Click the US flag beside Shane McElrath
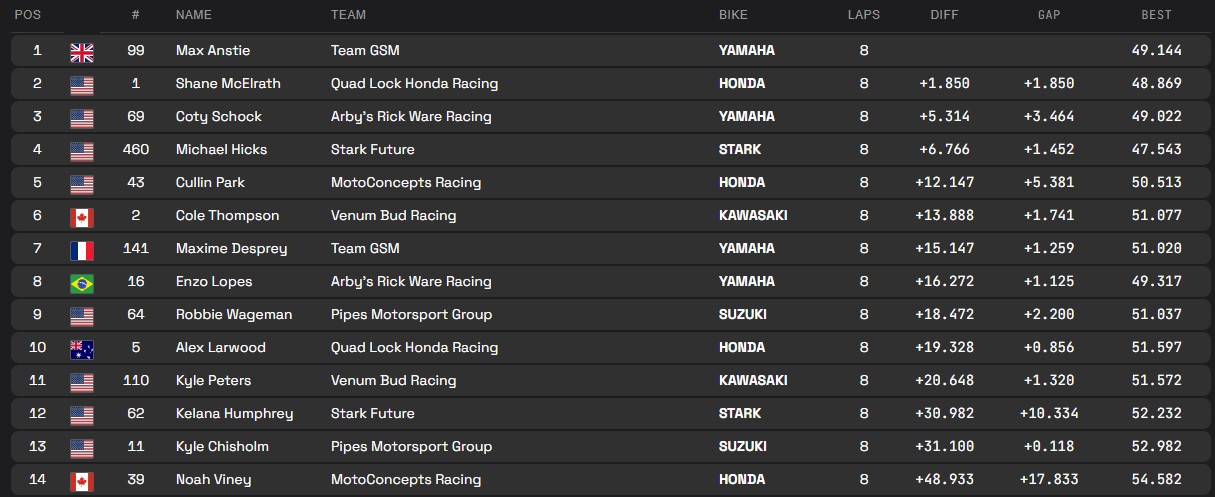Viewport: 1215px width, 497px height. (82, 84)
